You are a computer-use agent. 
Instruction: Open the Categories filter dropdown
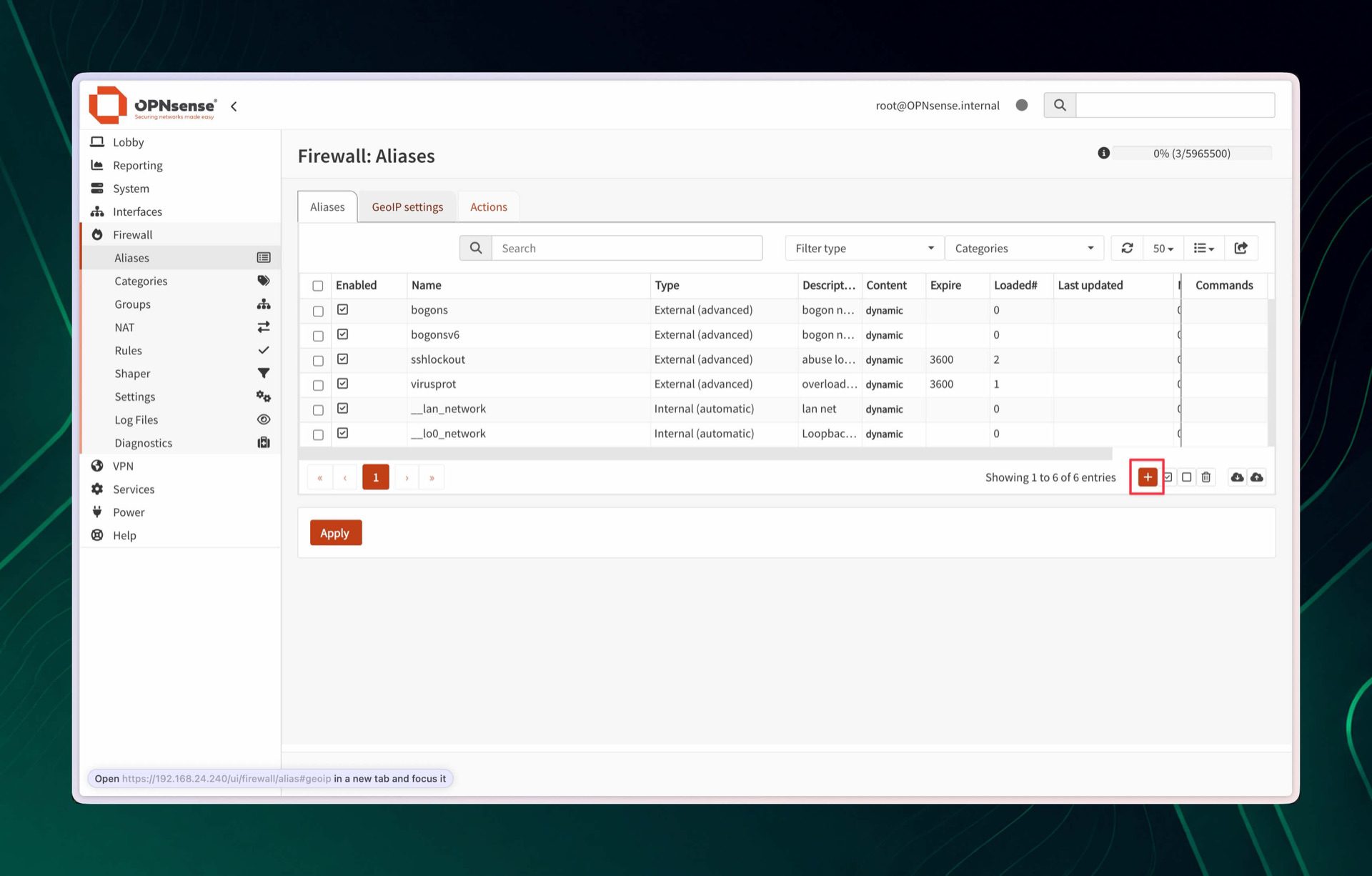1024,248
